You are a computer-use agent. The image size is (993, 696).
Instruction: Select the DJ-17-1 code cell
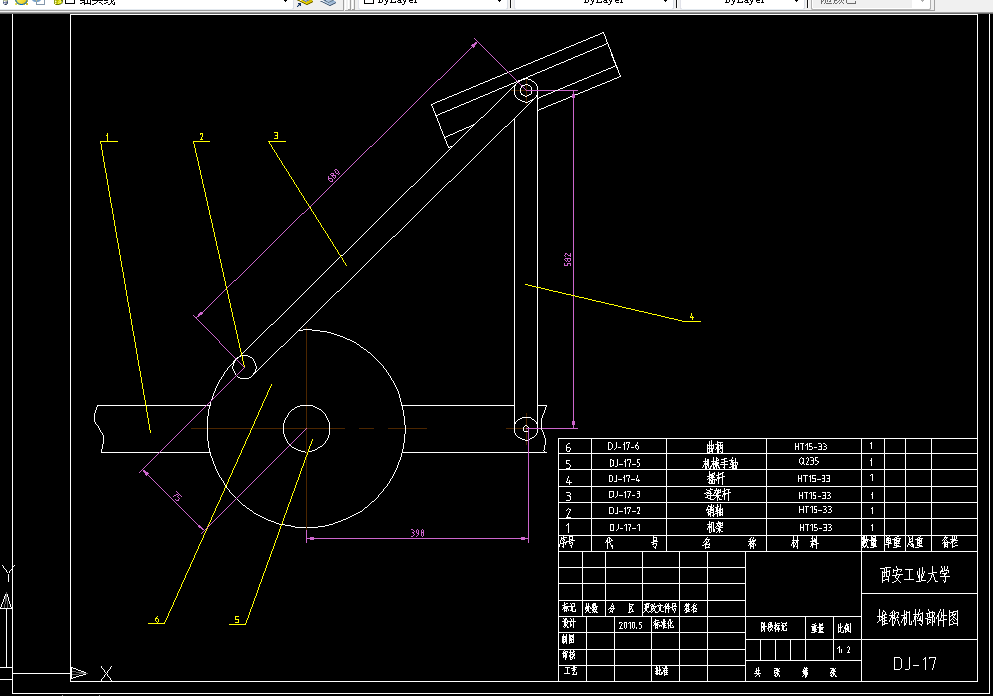[x=624, y=528]
